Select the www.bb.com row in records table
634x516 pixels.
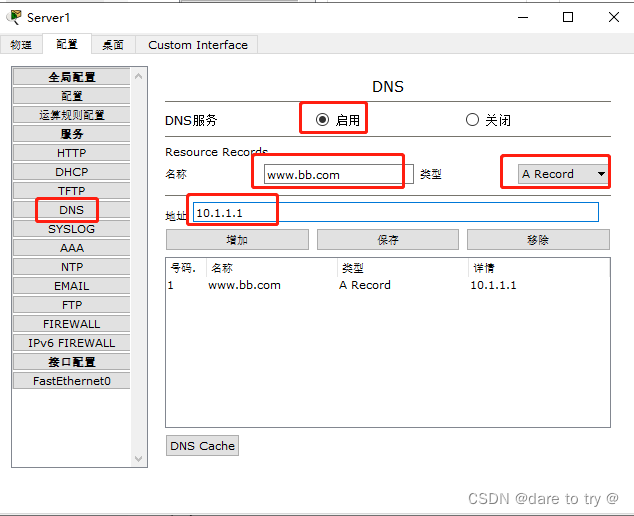click(x=388, y=285)
